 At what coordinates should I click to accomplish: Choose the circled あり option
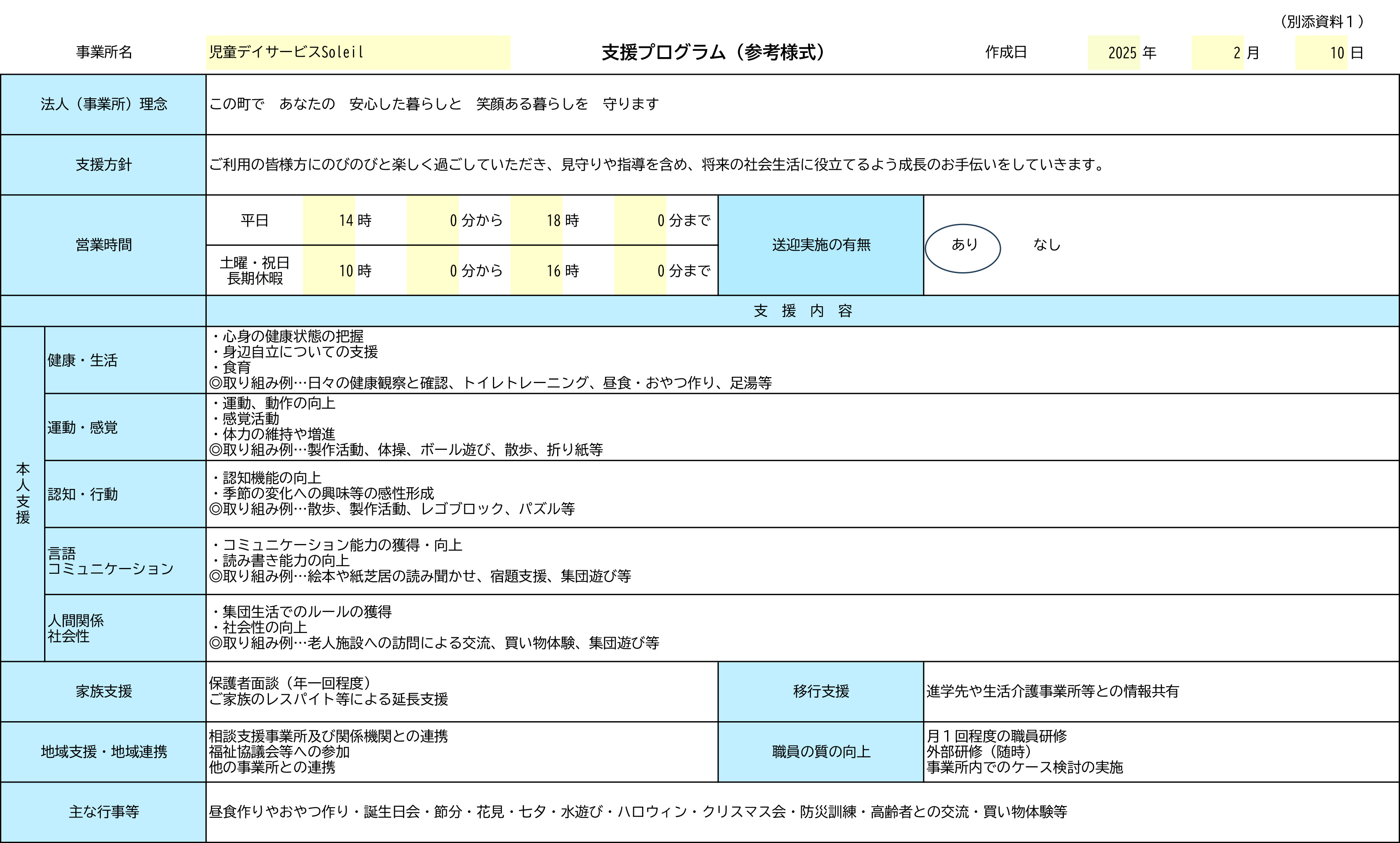tap(963, 248)
